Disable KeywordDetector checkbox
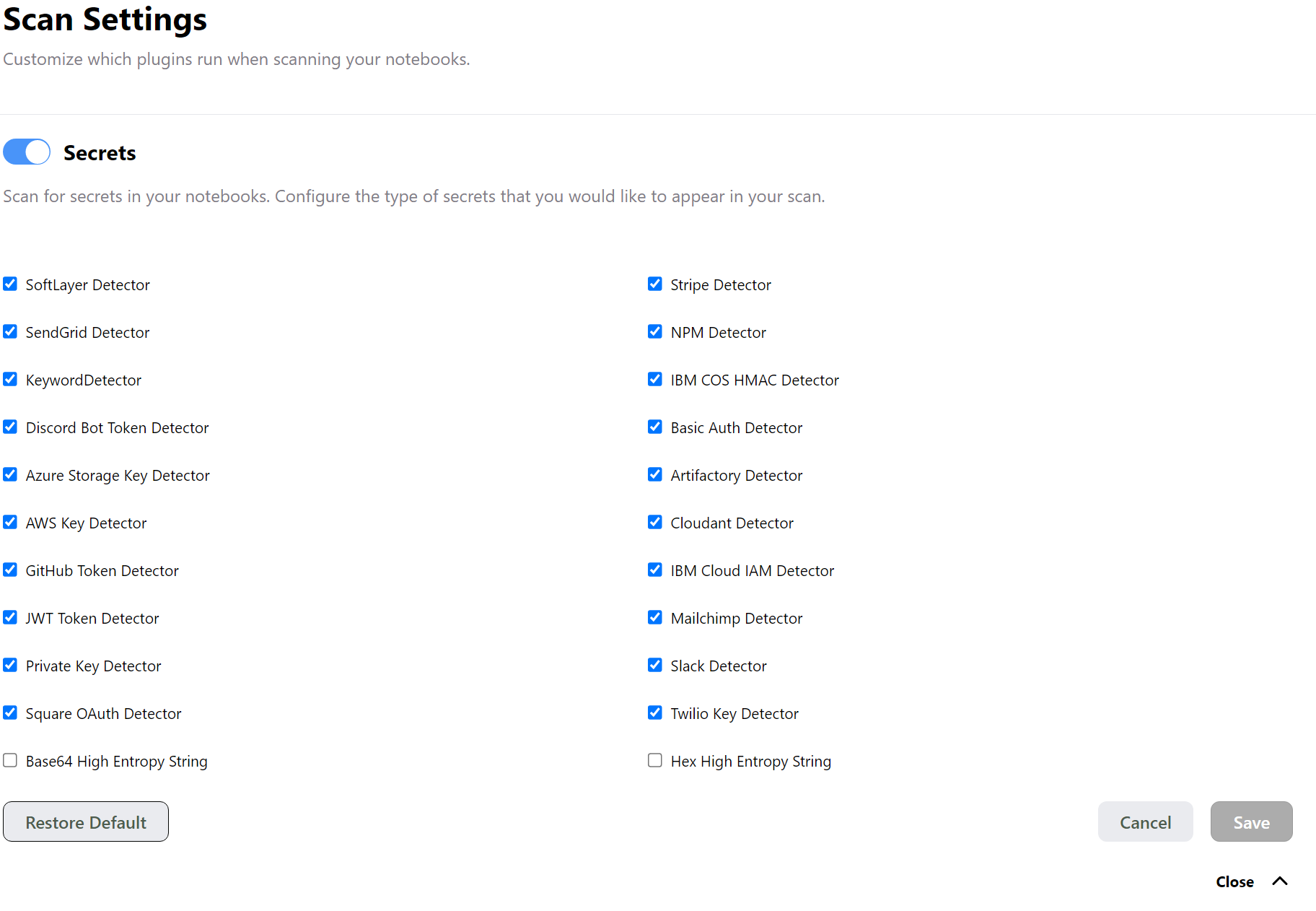Screen dimensions: 1316x911 click(x=10, y=379)
